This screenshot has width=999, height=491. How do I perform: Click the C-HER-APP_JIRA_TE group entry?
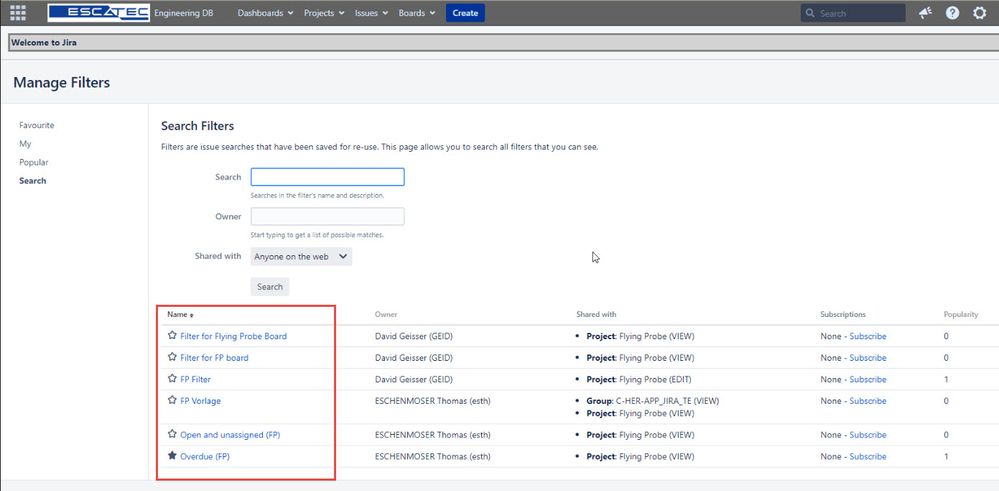pyautogui.click(x=652, y=401)
